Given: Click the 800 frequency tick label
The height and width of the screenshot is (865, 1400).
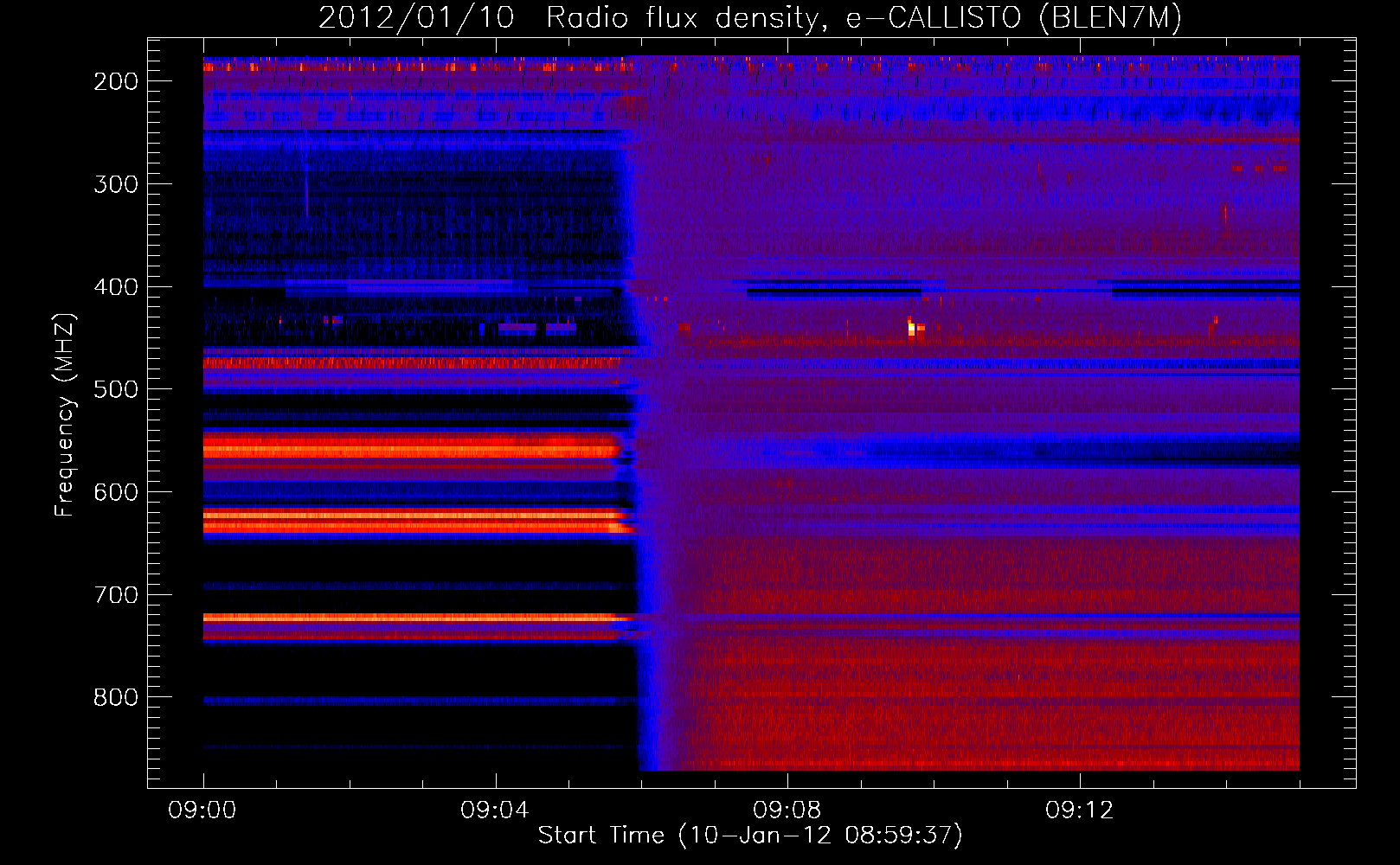Looking at the screenshot, I should click(x=116, y=697).
